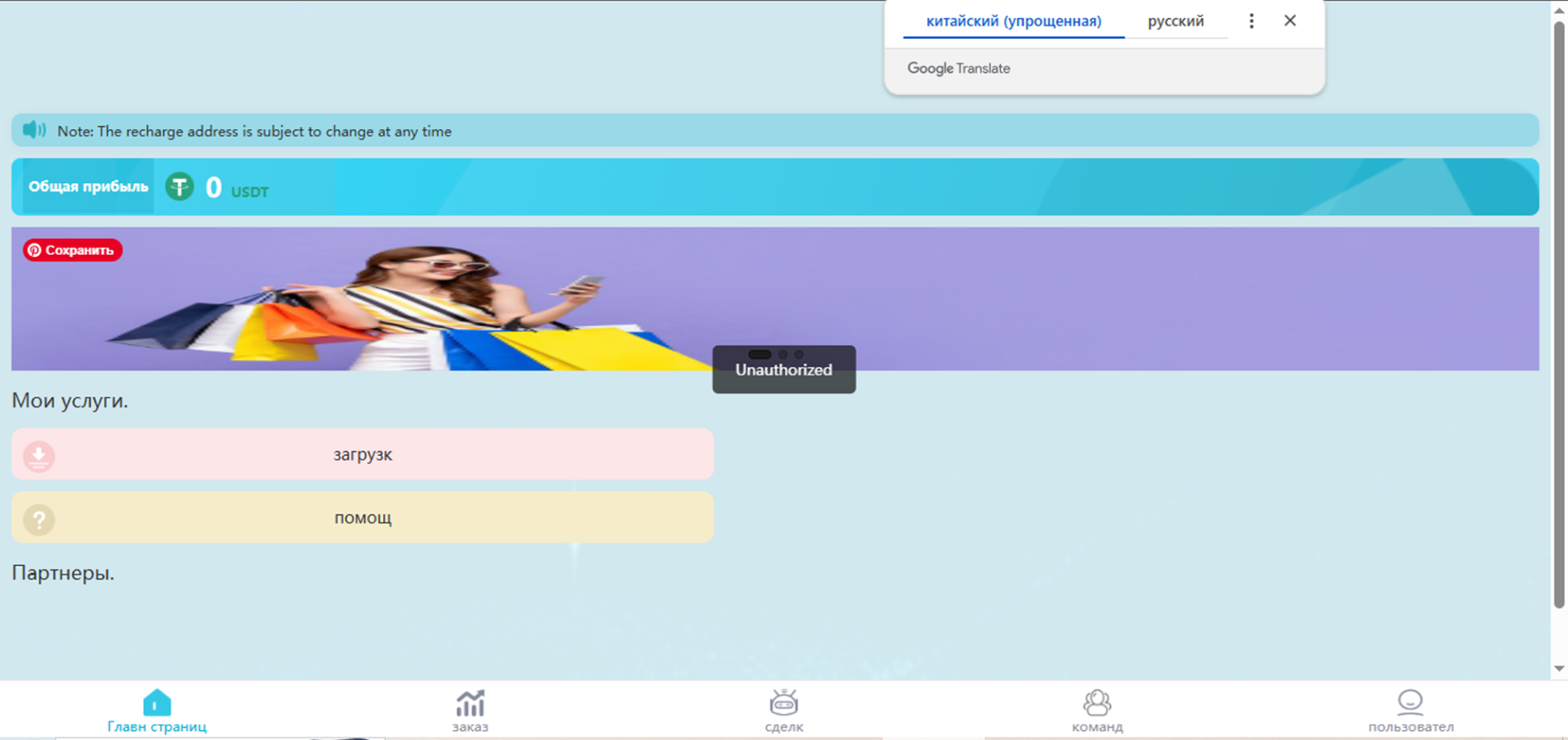Click the Мои услуги heading
The image size is (1568, 740).
(70, 400)
